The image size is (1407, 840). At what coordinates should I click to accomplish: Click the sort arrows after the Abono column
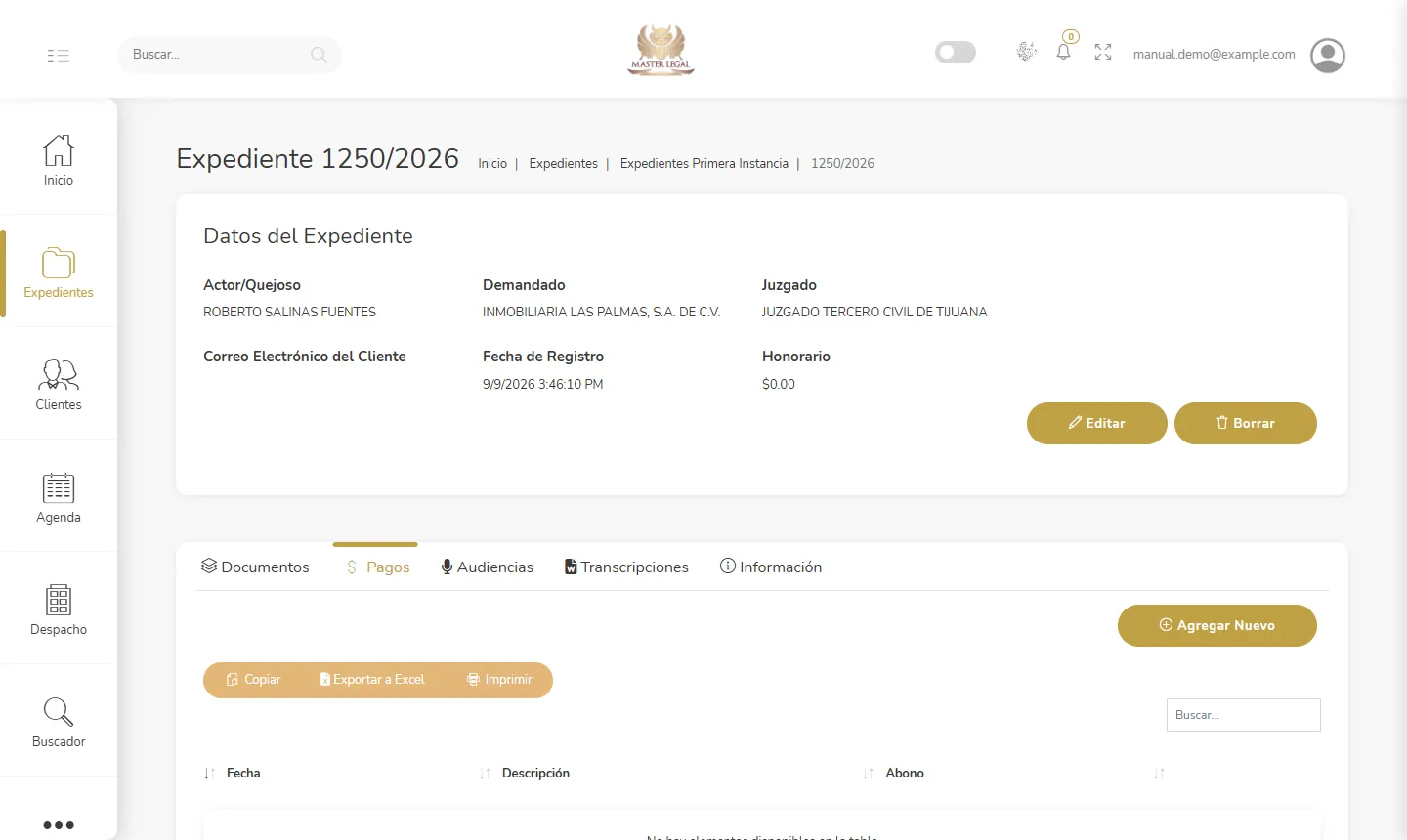[1159, 774]
